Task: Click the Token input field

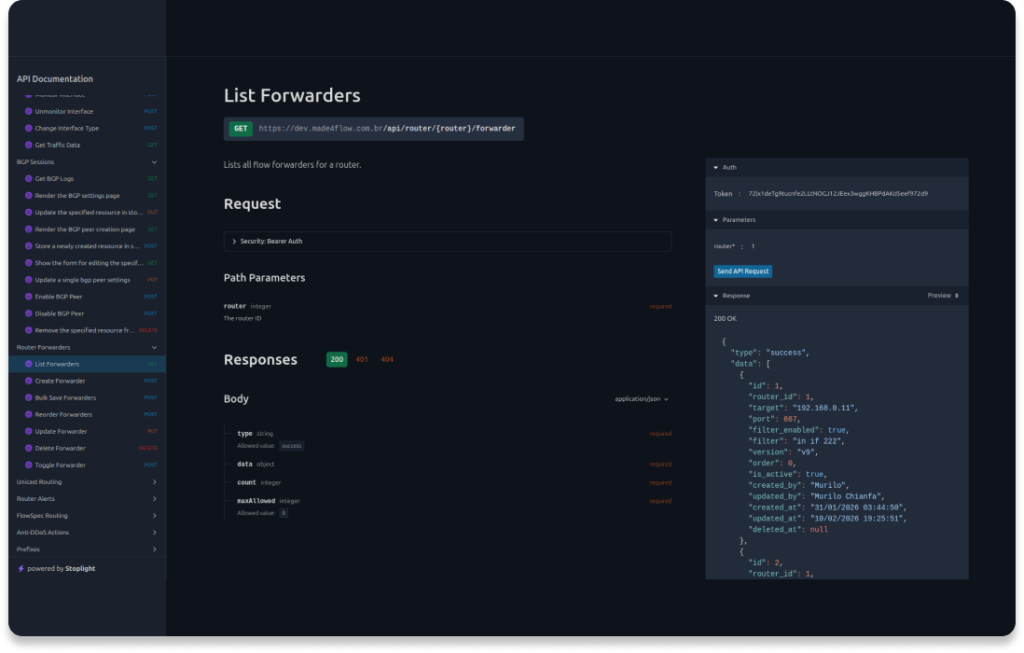Action: tap(850, 193)
